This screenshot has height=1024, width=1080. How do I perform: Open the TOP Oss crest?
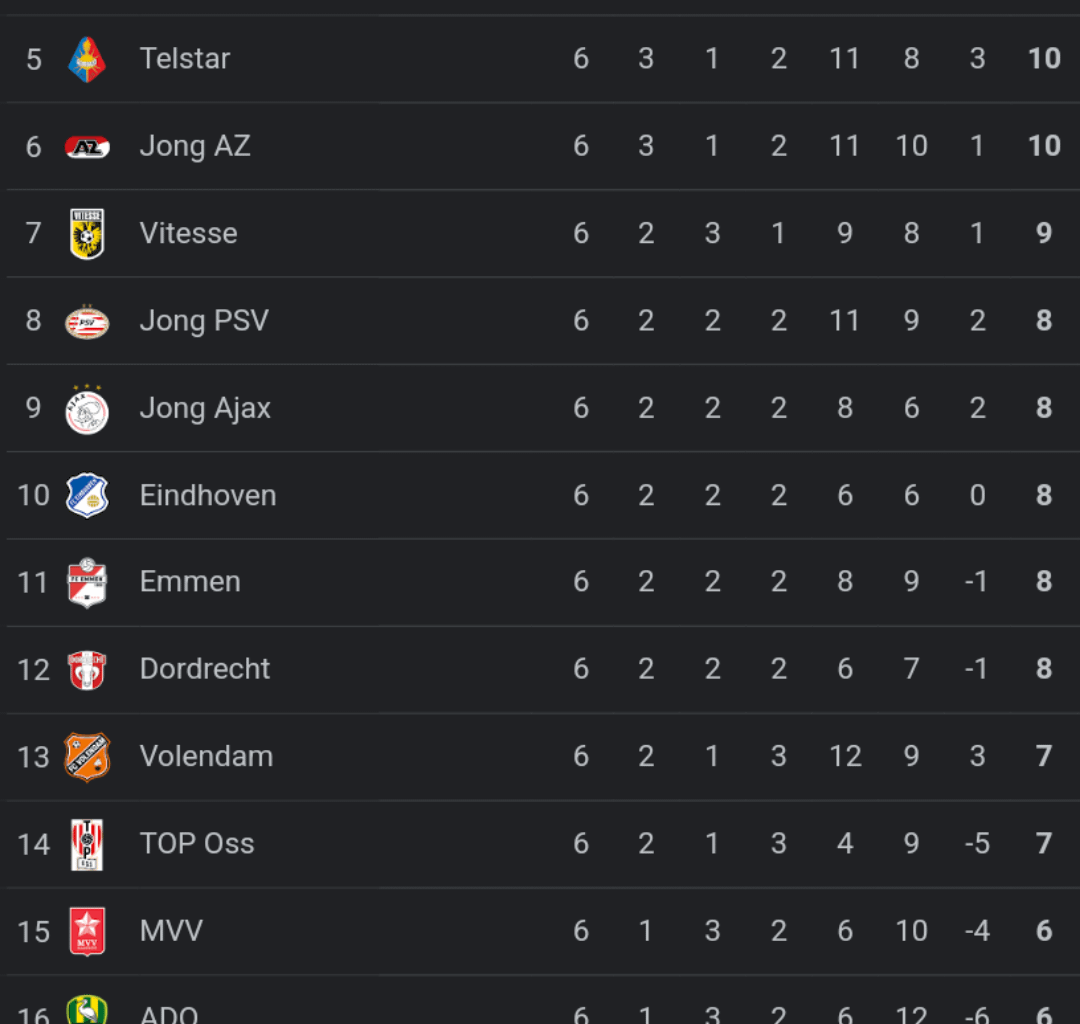click(87, 844)
